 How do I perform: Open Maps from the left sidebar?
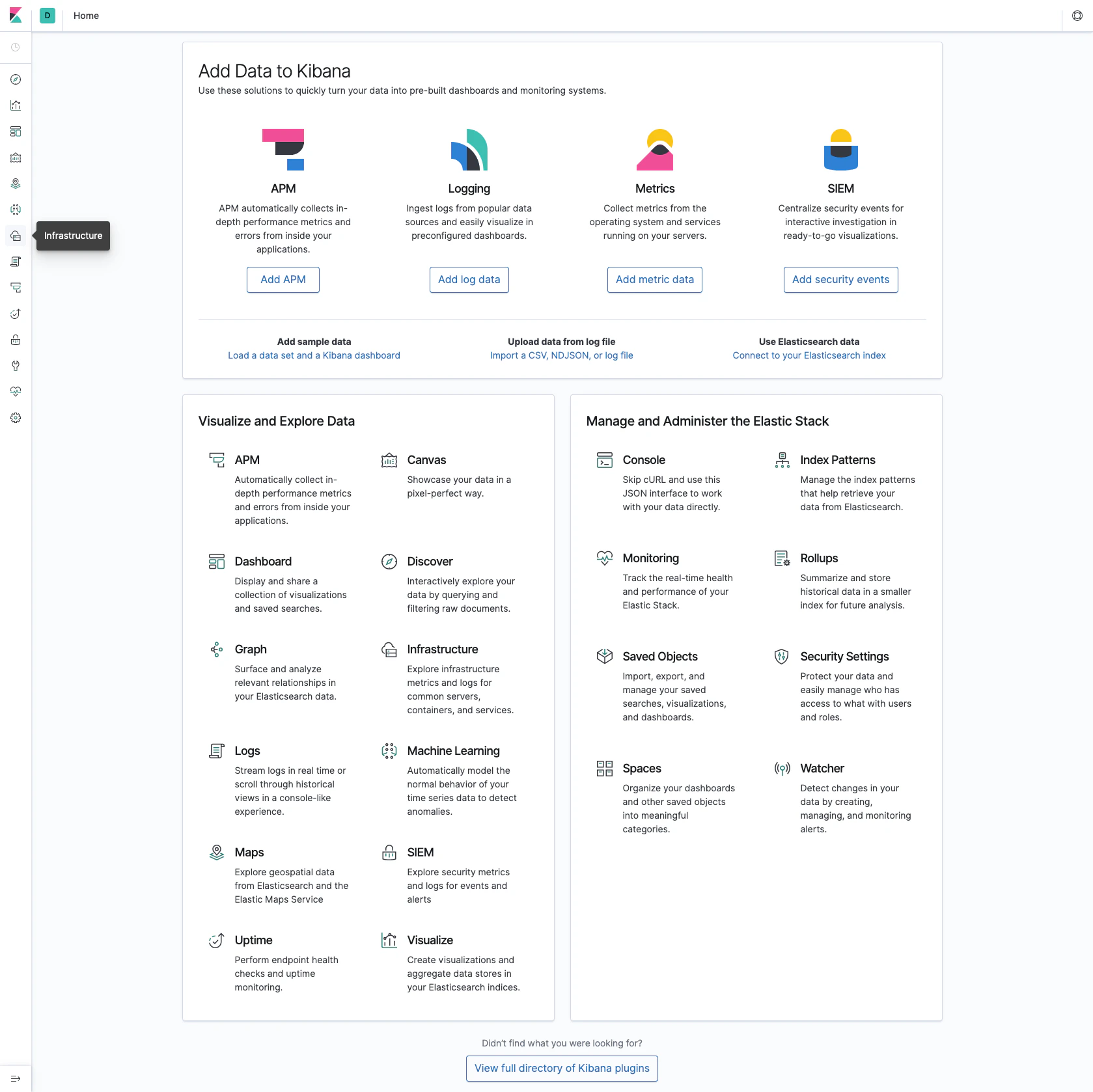pos(16,184)
